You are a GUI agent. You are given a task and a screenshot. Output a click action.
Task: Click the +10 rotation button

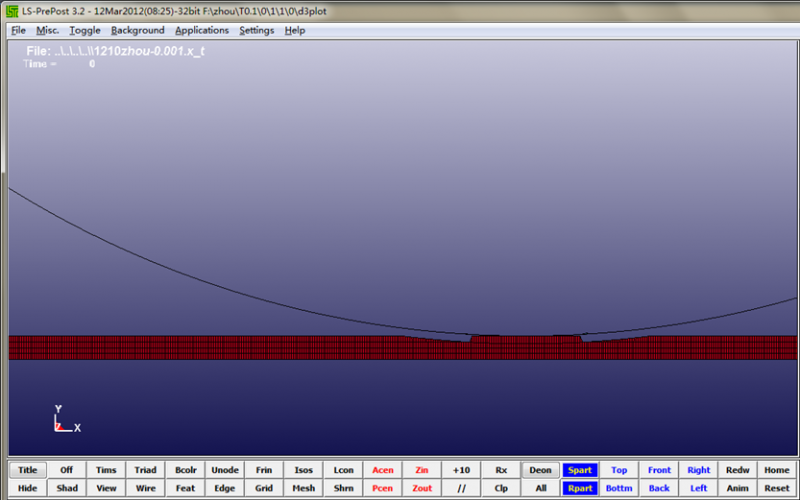point(461,470)
